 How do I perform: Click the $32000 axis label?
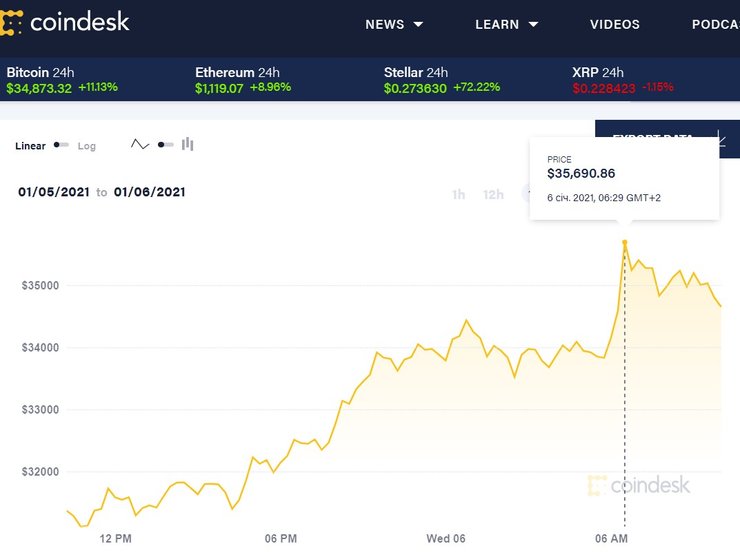41,472
